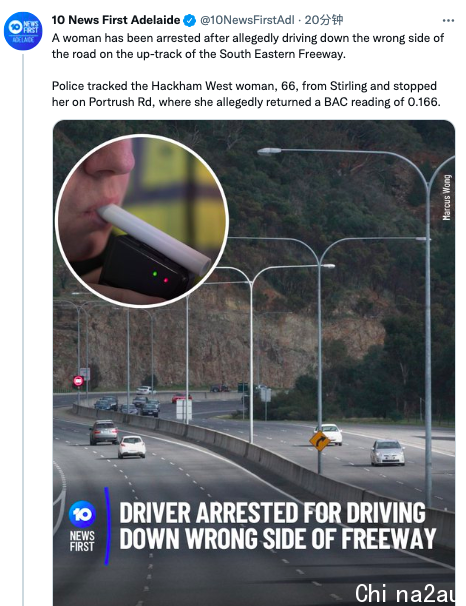The image size is (466, 606).
Task: Click the white breathalyzer mouthpiece tube
Action: point(154,238)
